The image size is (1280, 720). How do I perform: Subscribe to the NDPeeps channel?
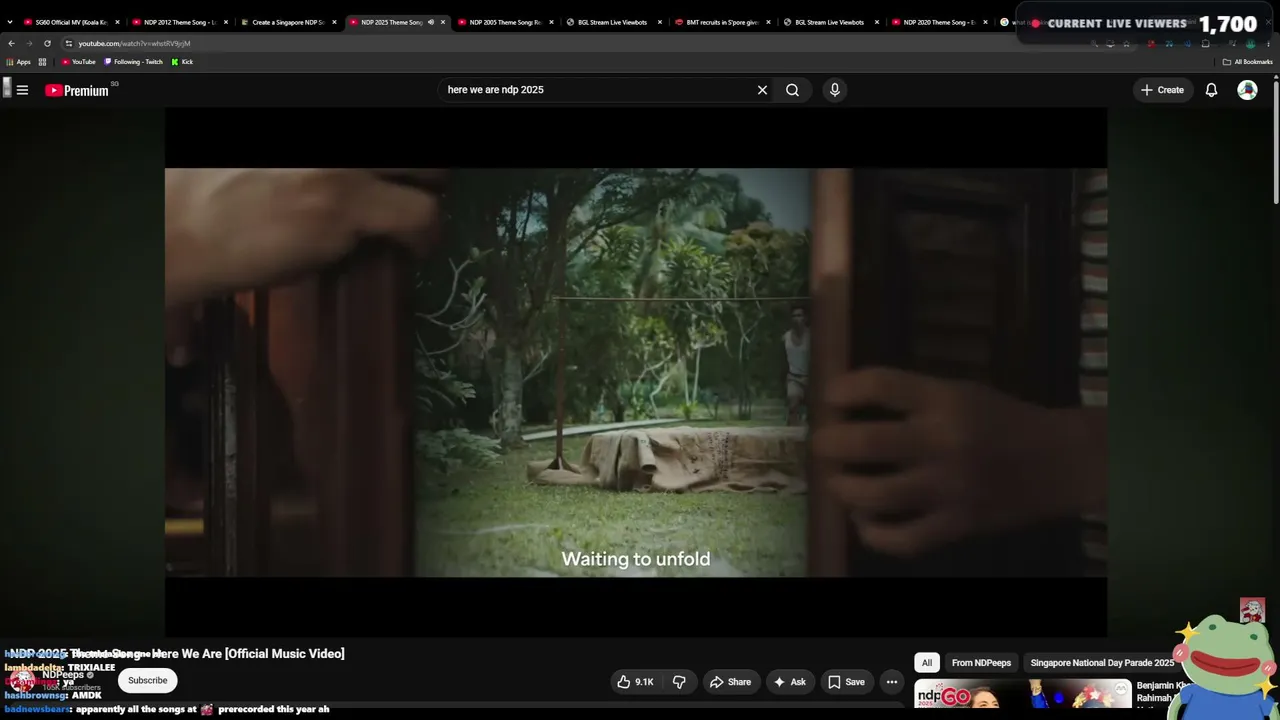[147, 681]
